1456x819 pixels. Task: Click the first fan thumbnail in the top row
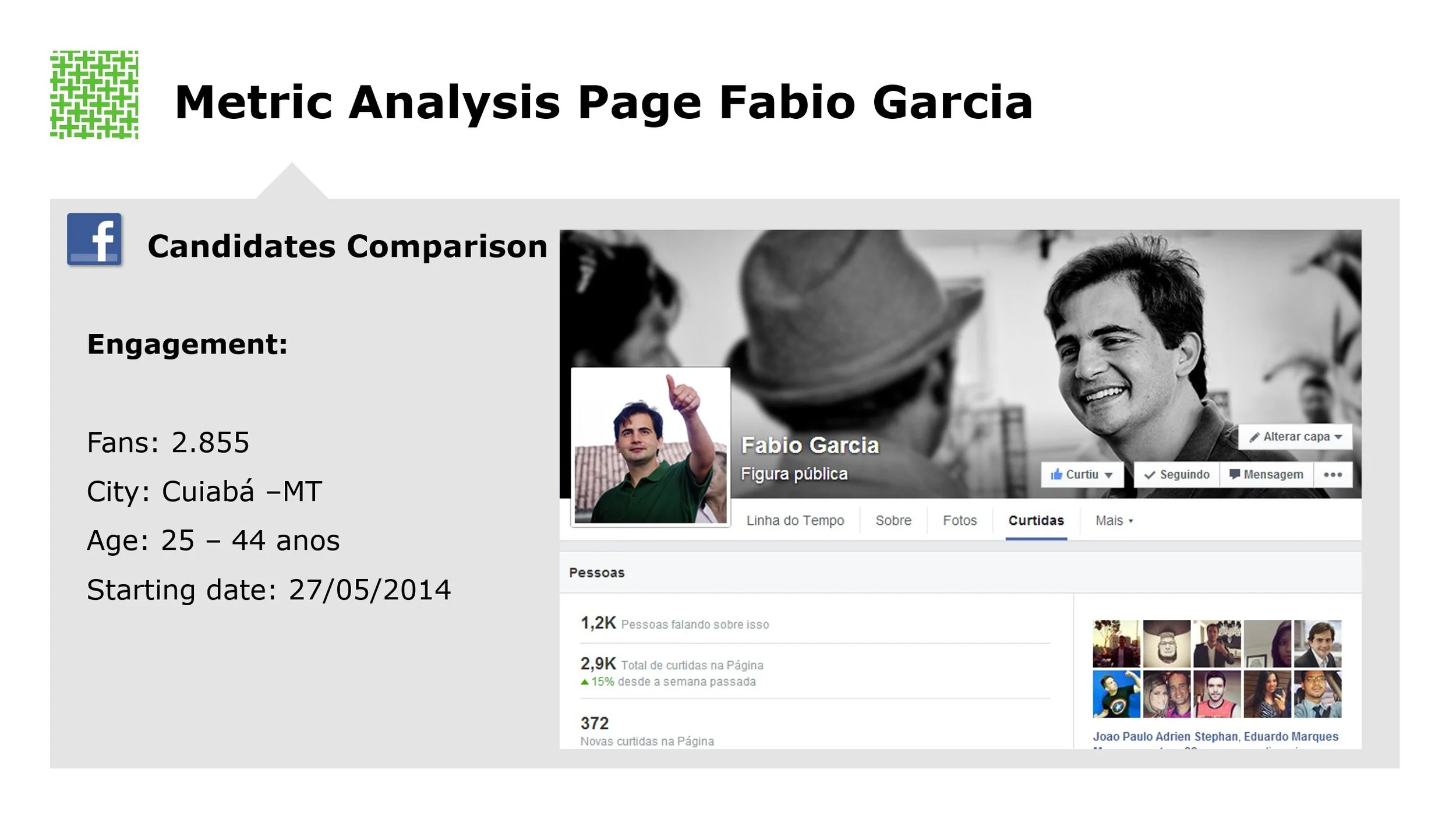click(x=1116, y=644)
